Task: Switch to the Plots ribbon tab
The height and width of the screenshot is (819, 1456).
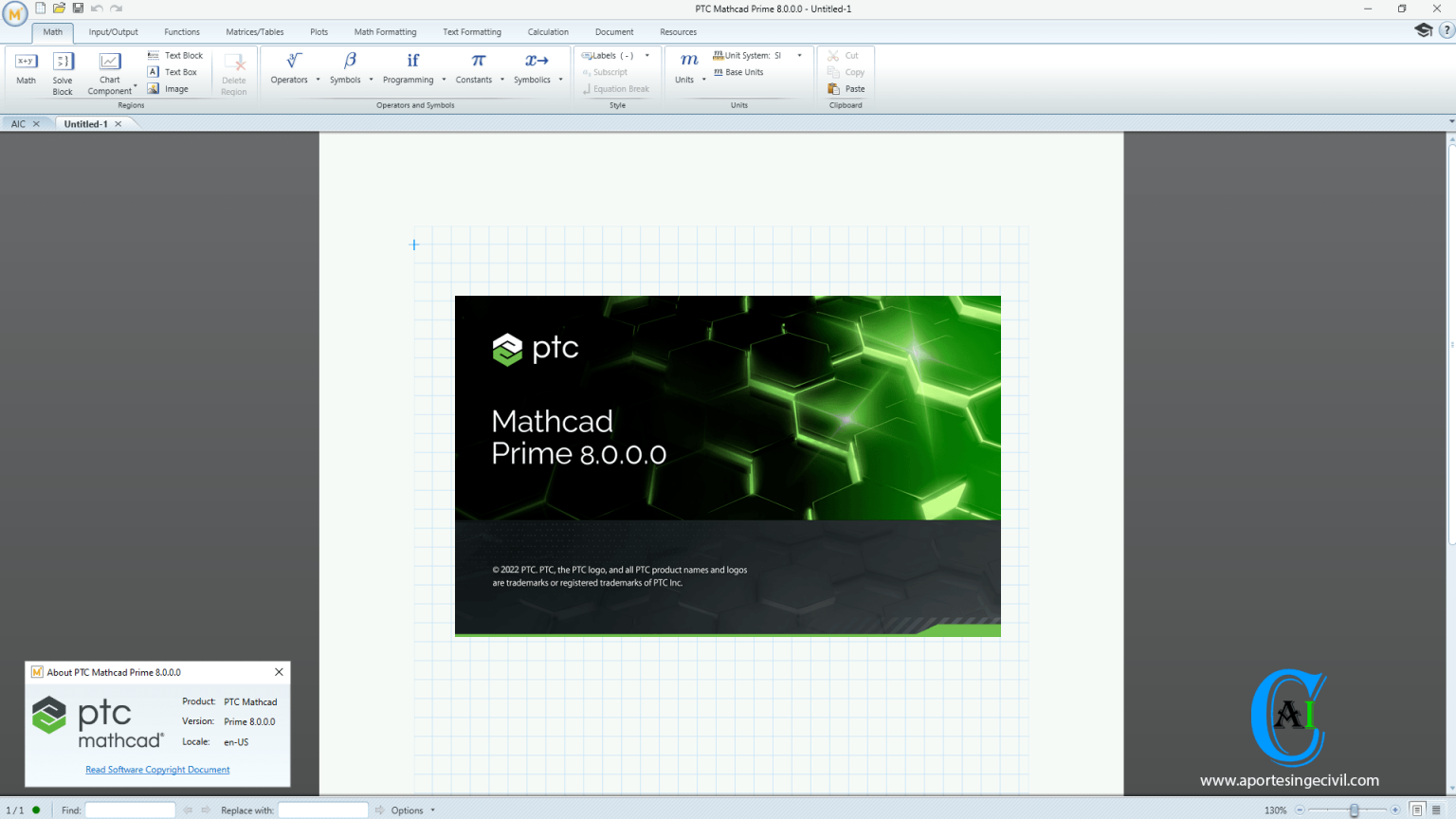Action: [318, 31]
